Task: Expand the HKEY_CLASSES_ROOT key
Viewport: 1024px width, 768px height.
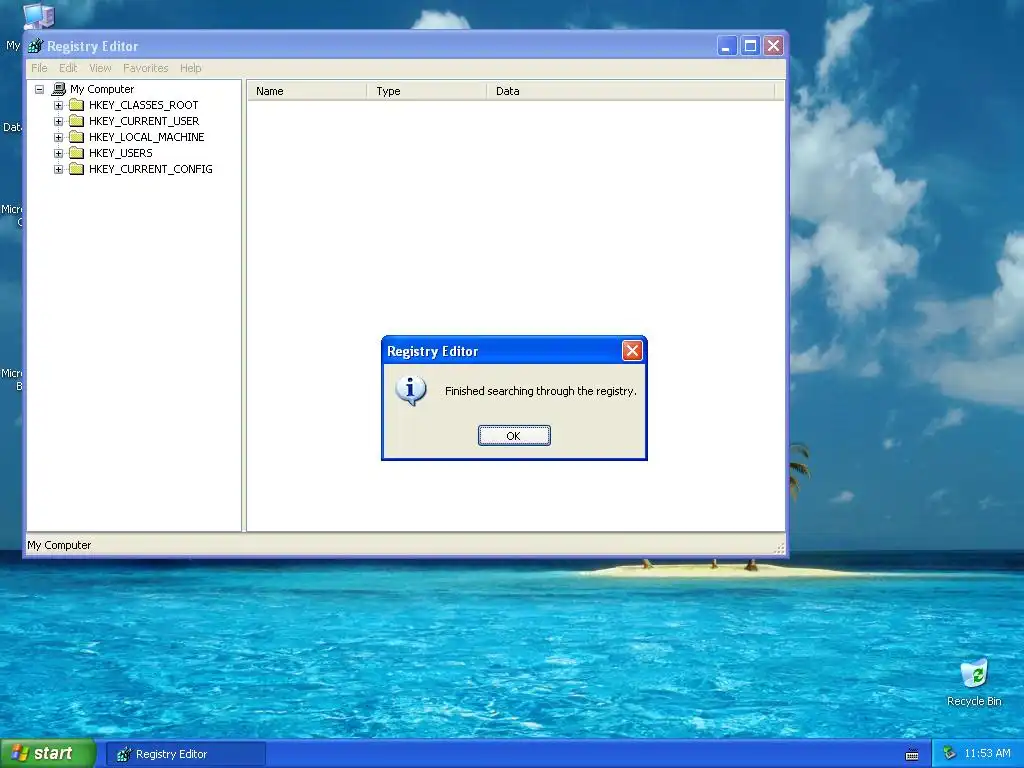Action: [x=58, y=105]
